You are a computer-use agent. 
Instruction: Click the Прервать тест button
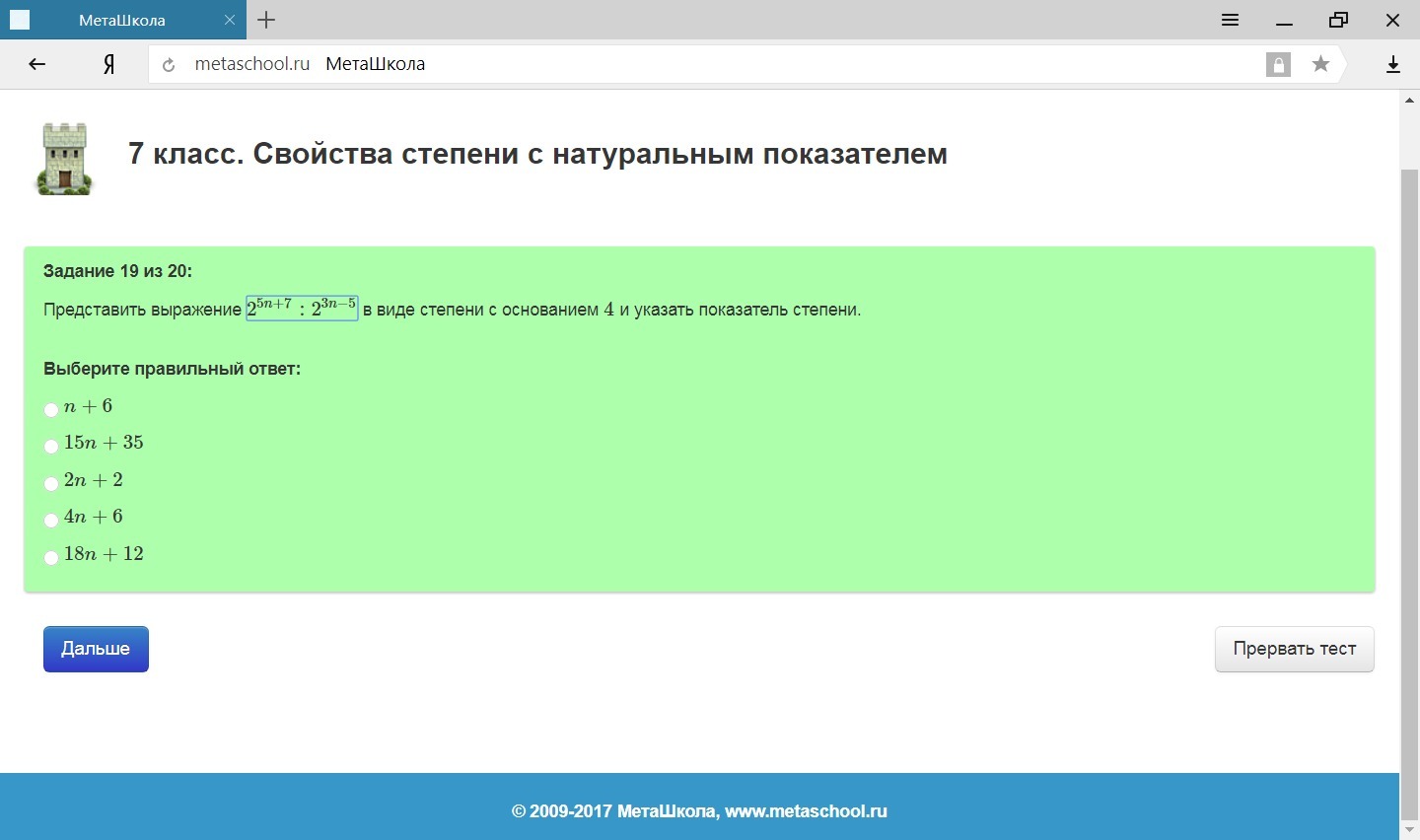(x=1294, y=649)
